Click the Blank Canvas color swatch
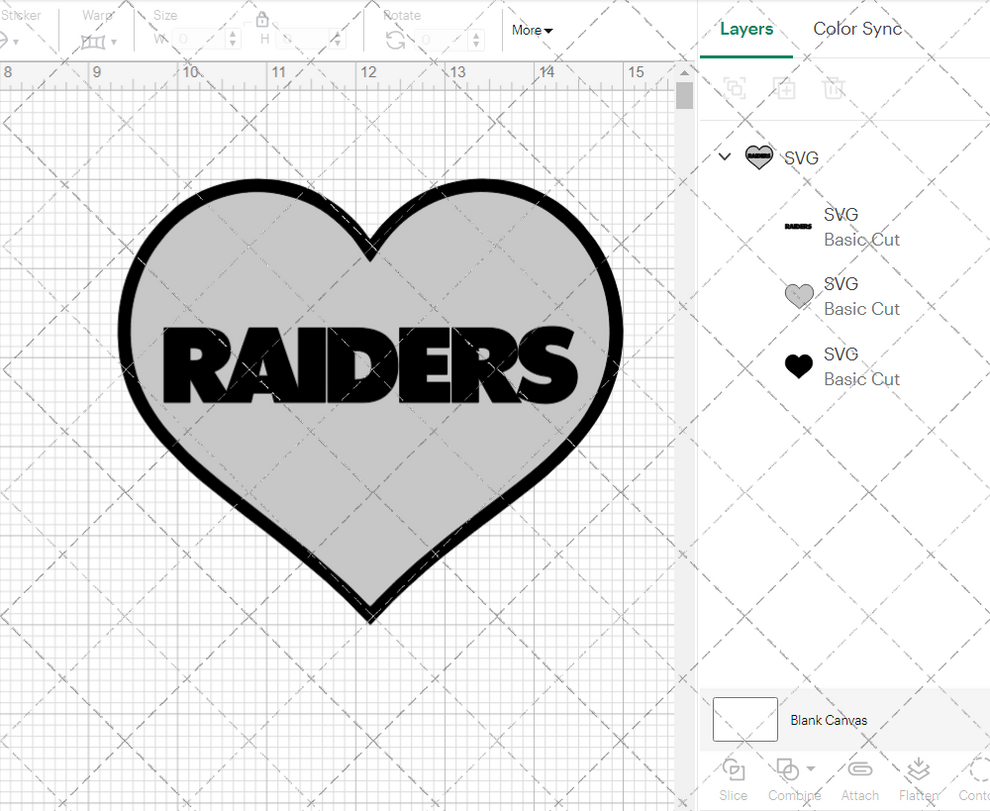990x811 pixels. [744, 719]
